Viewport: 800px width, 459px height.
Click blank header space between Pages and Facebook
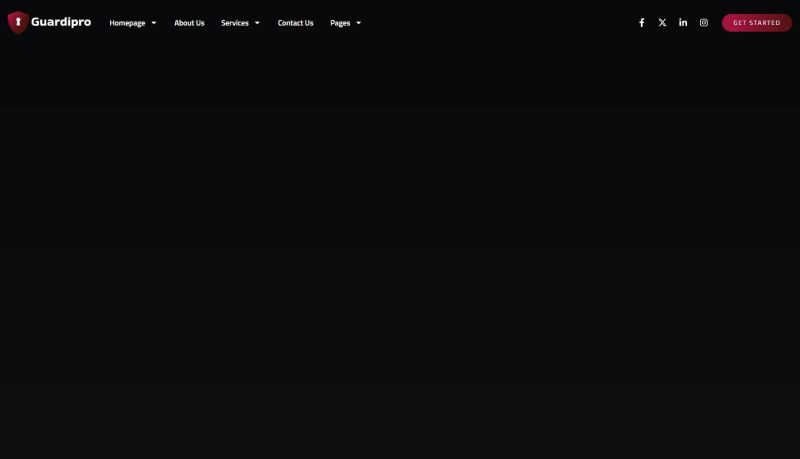[500, 23]
